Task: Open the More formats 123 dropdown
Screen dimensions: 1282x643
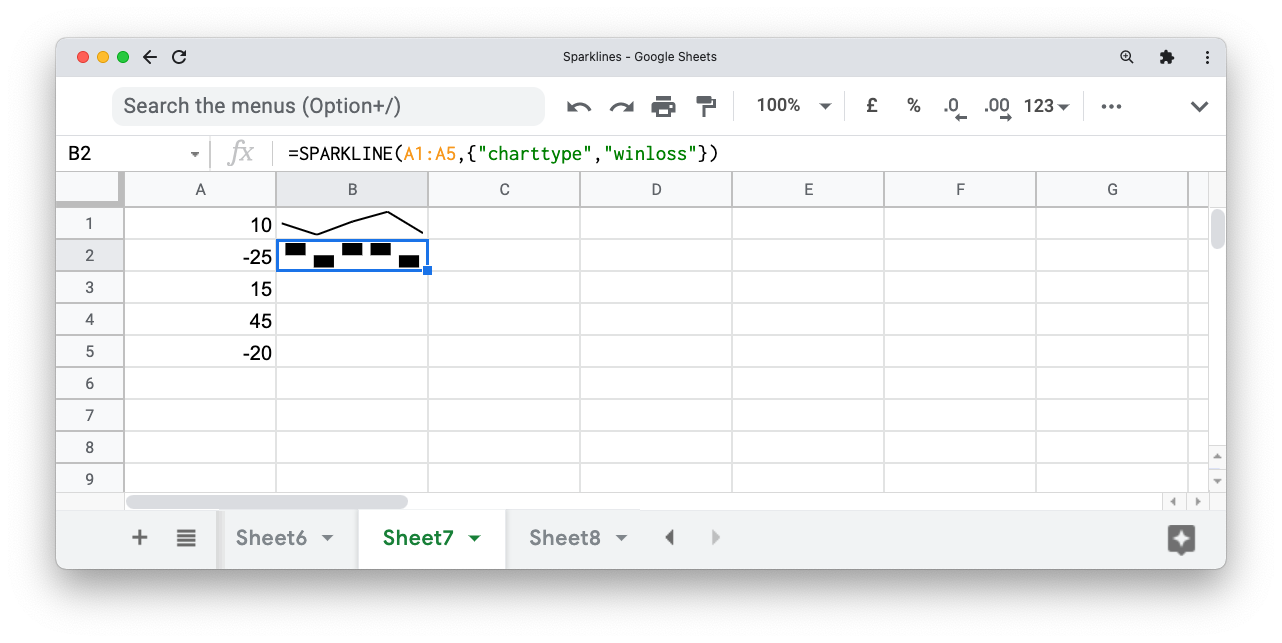Action: tap(1045, 105)
